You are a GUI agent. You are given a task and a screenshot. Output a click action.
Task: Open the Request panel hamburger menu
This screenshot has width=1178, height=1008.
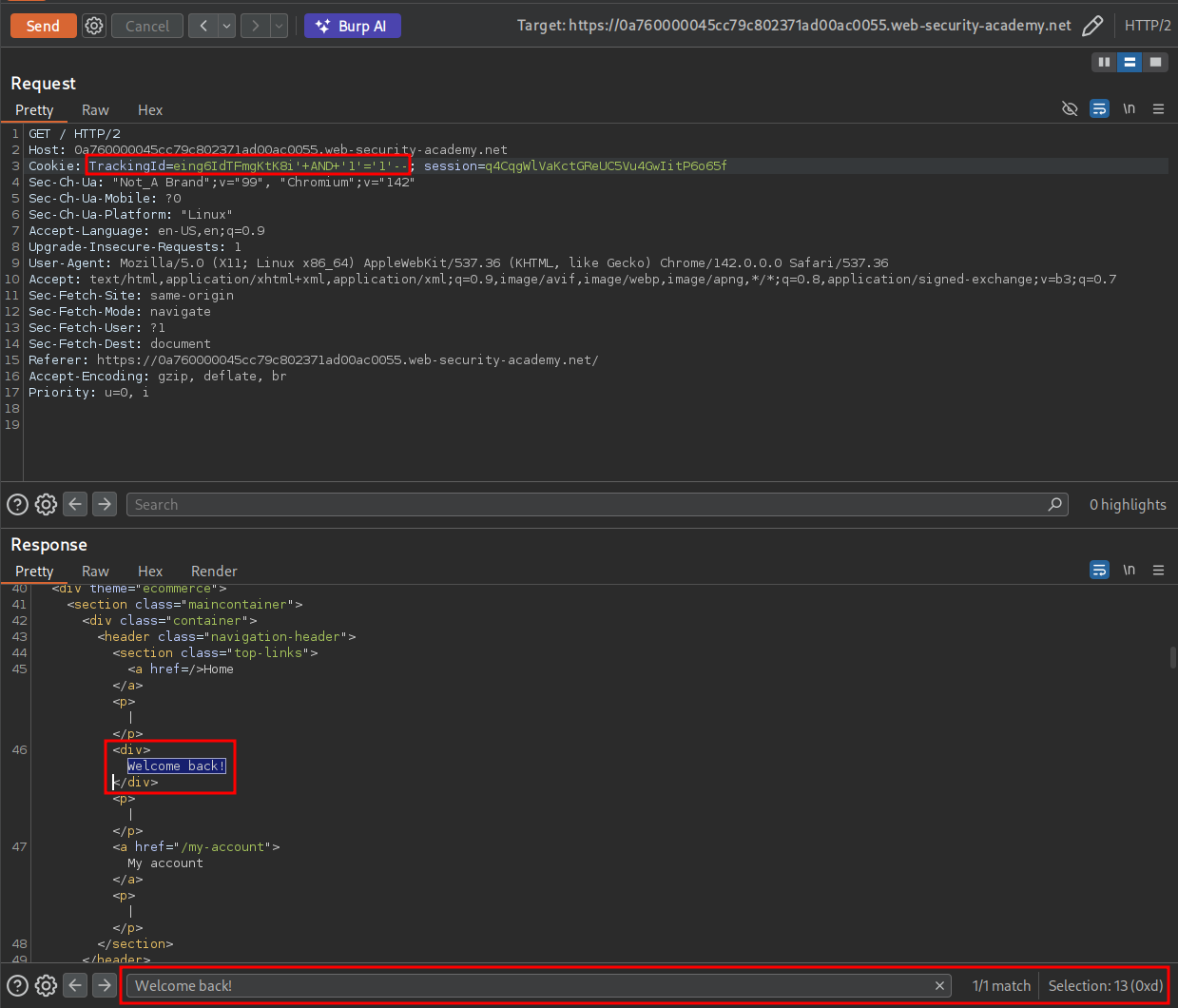(x=1158, y=108)
